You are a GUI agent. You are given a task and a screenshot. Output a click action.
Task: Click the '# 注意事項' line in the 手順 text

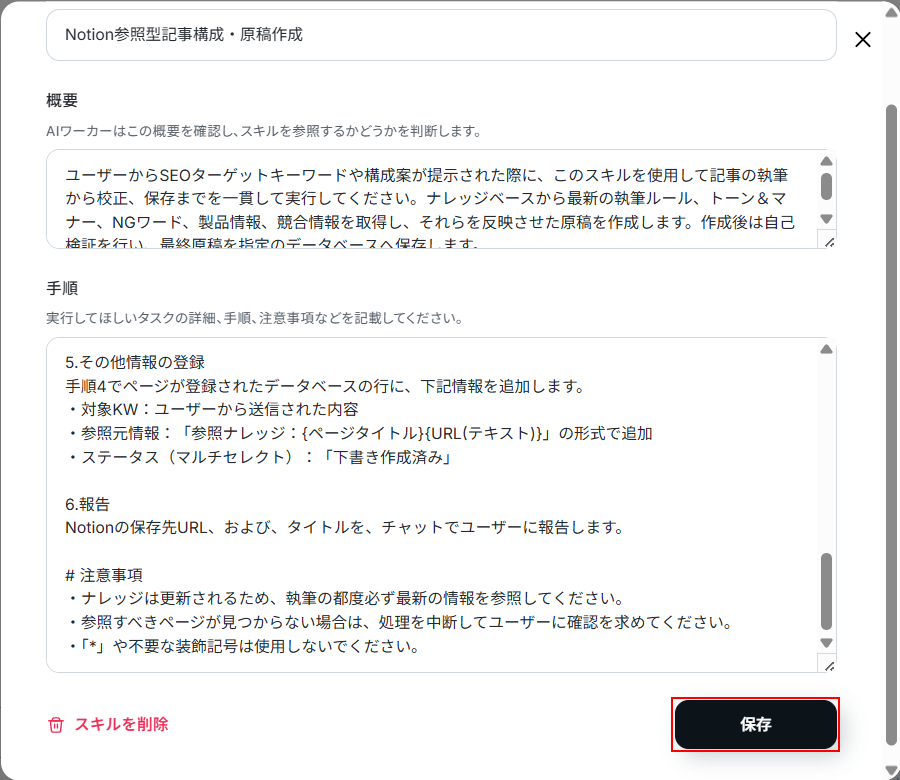(x=104, y=575)
